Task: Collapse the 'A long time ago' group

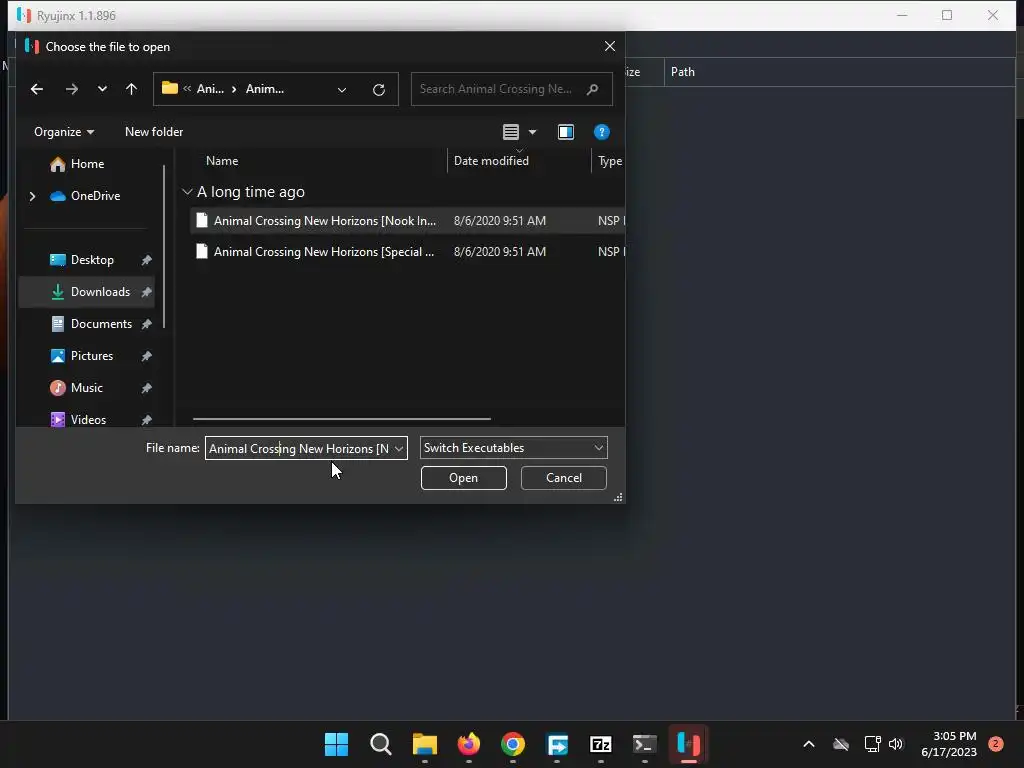Action: (187, 191)
